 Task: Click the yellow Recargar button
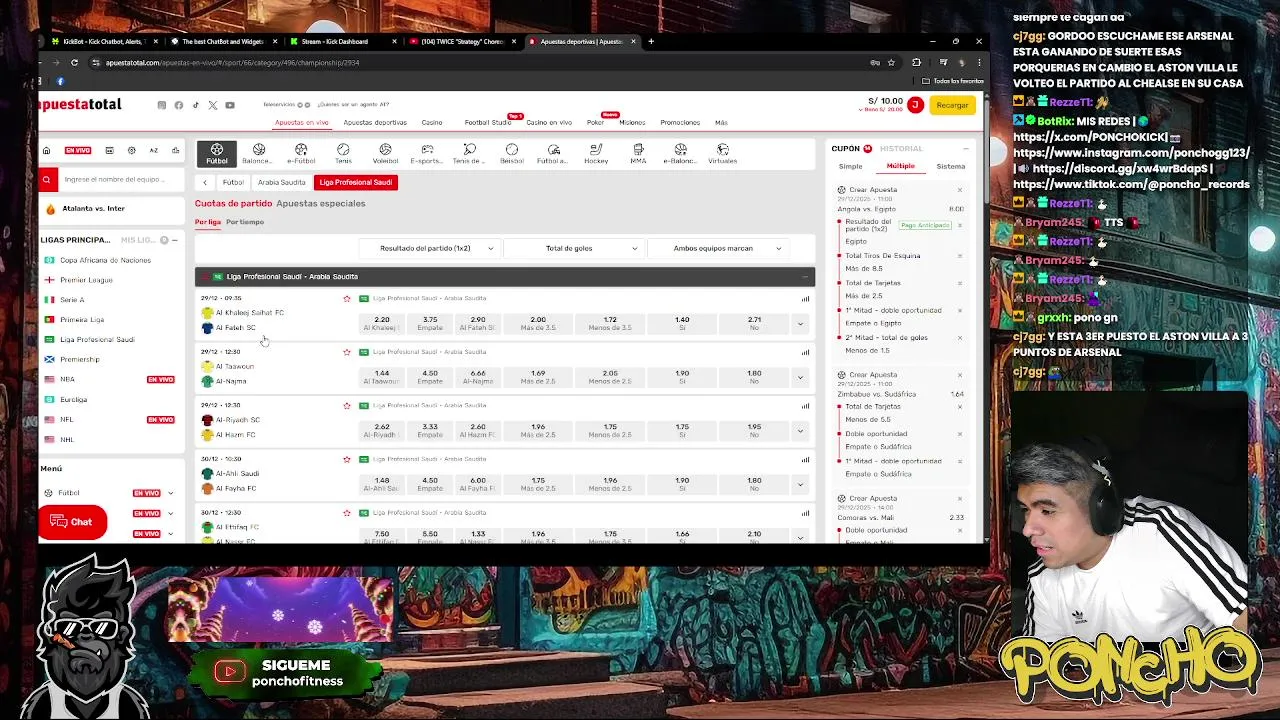coord(952,104)
